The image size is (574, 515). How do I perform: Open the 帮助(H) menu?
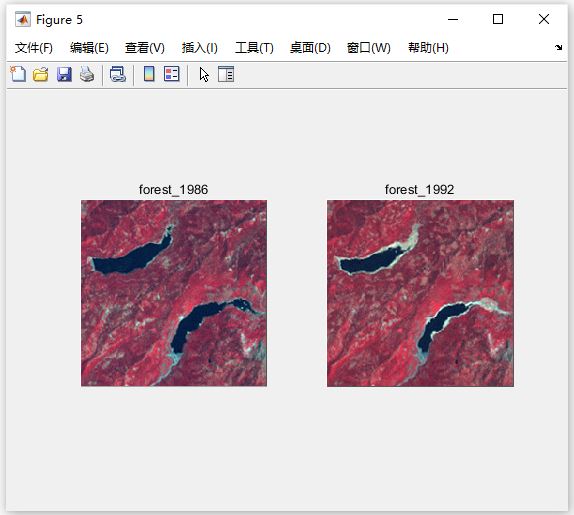click(x=428, y=48)
